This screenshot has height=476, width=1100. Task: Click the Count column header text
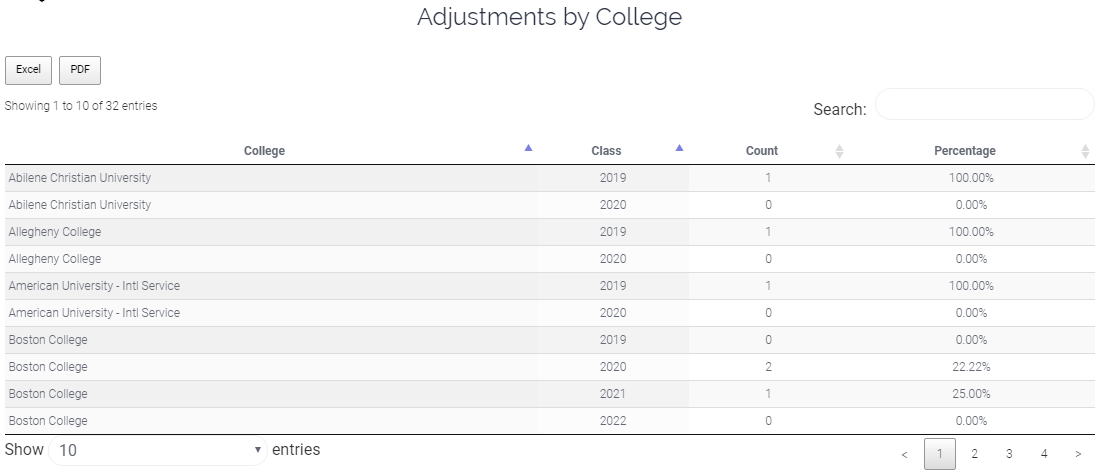[x=762, y=151]
